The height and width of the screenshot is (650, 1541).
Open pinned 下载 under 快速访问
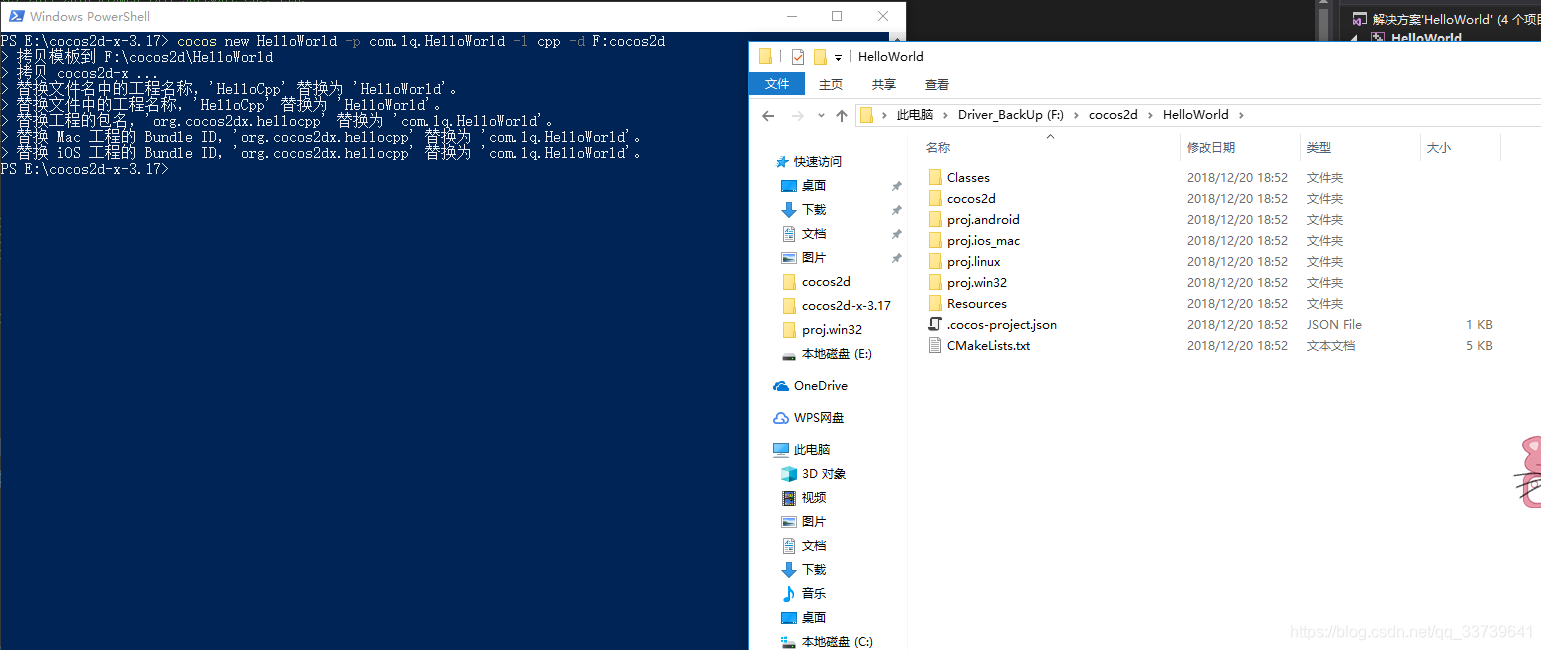tap(814, 209)
